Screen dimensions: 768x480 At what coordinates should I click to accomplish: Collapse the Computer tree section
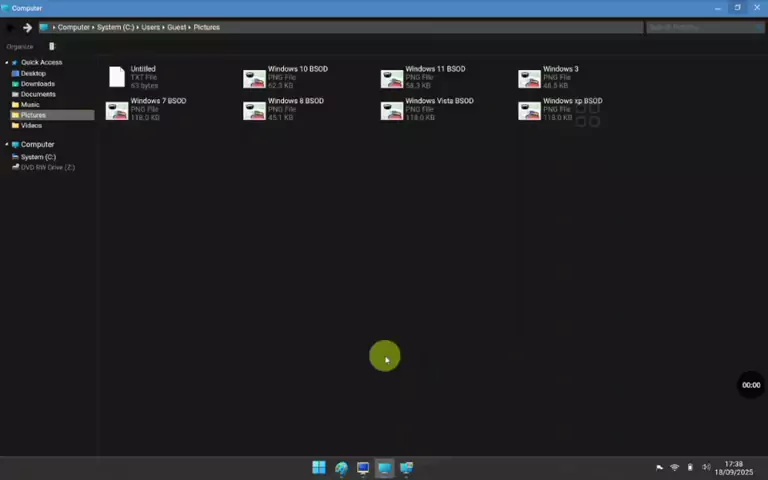coord(7,144)
